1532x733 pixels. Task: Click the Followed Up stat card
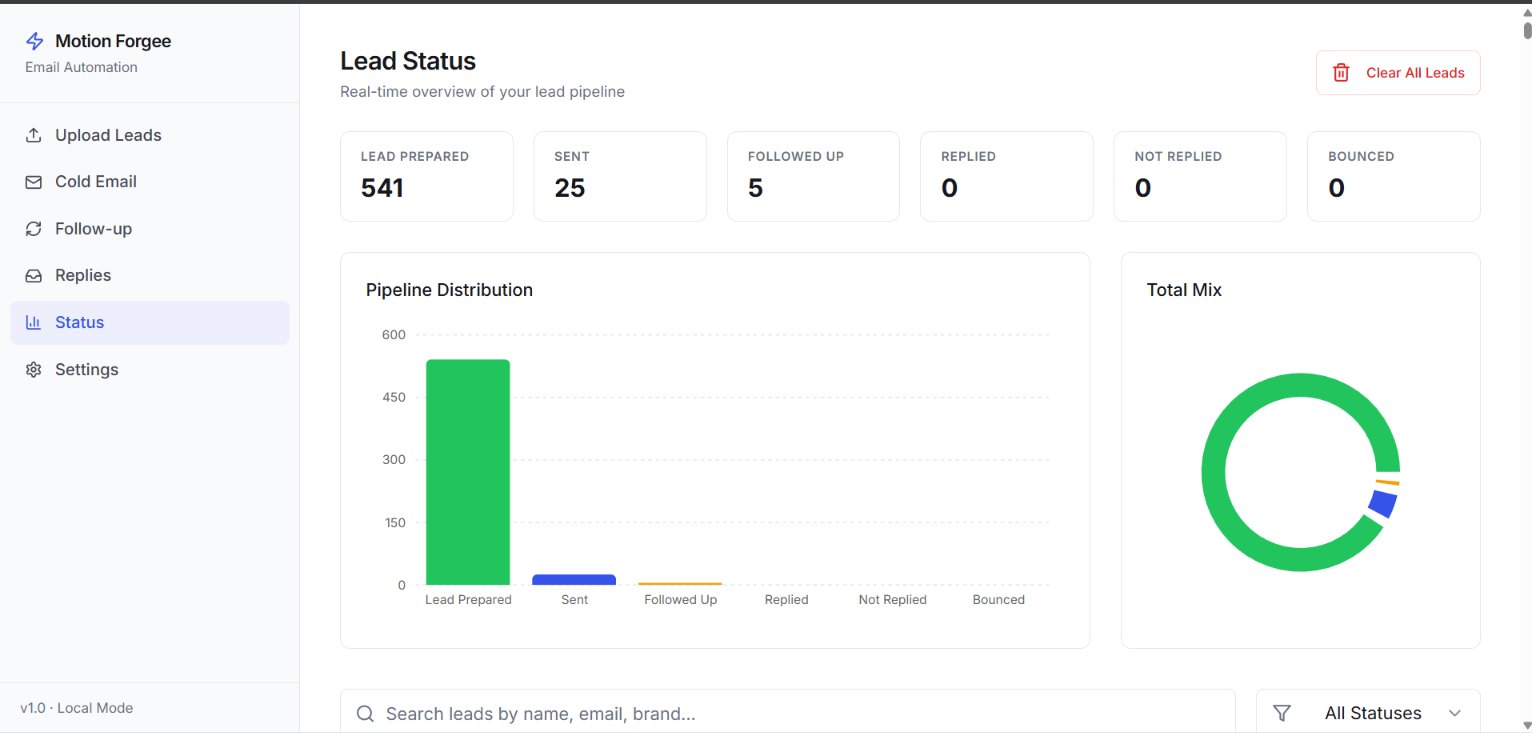(x=813, y=176)
